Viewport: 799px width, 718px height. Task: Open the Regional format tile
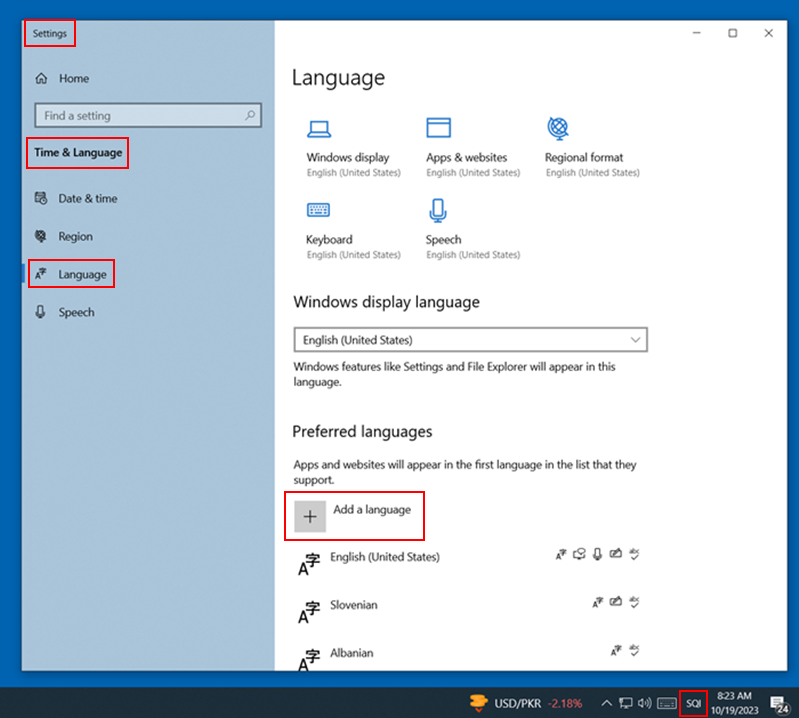click(x=592, y=148)
